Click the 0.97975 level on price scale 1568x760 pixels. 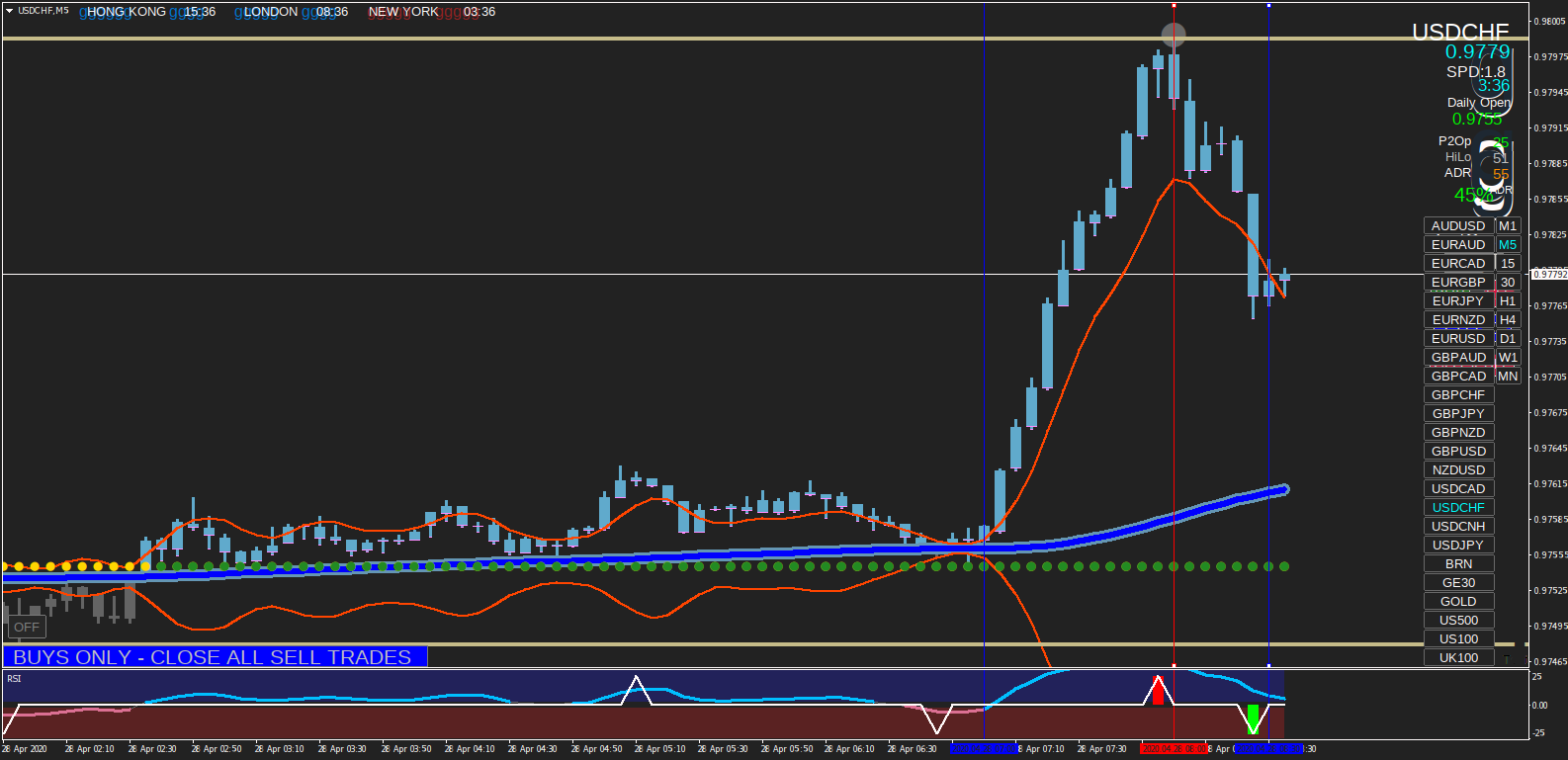tap(1550, 57)
